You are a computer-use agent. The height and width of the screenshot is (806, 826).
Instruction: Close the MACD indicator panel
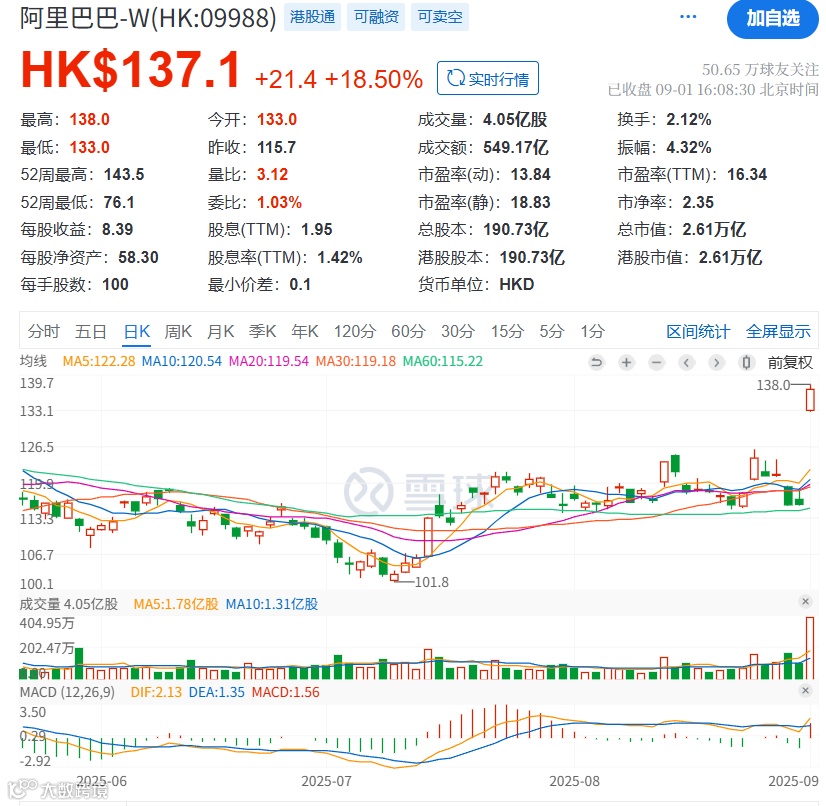805,690
